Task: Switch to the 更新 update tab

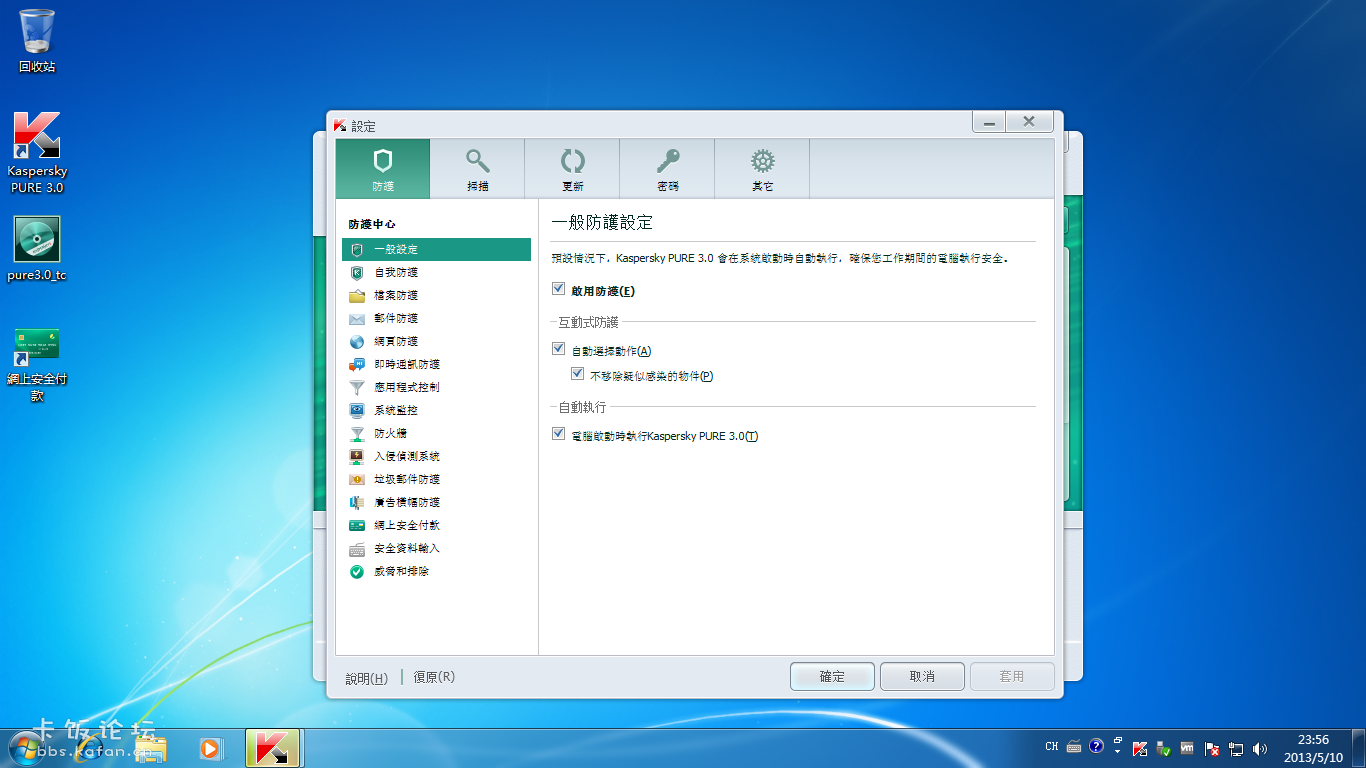Action: pos(572,169)
